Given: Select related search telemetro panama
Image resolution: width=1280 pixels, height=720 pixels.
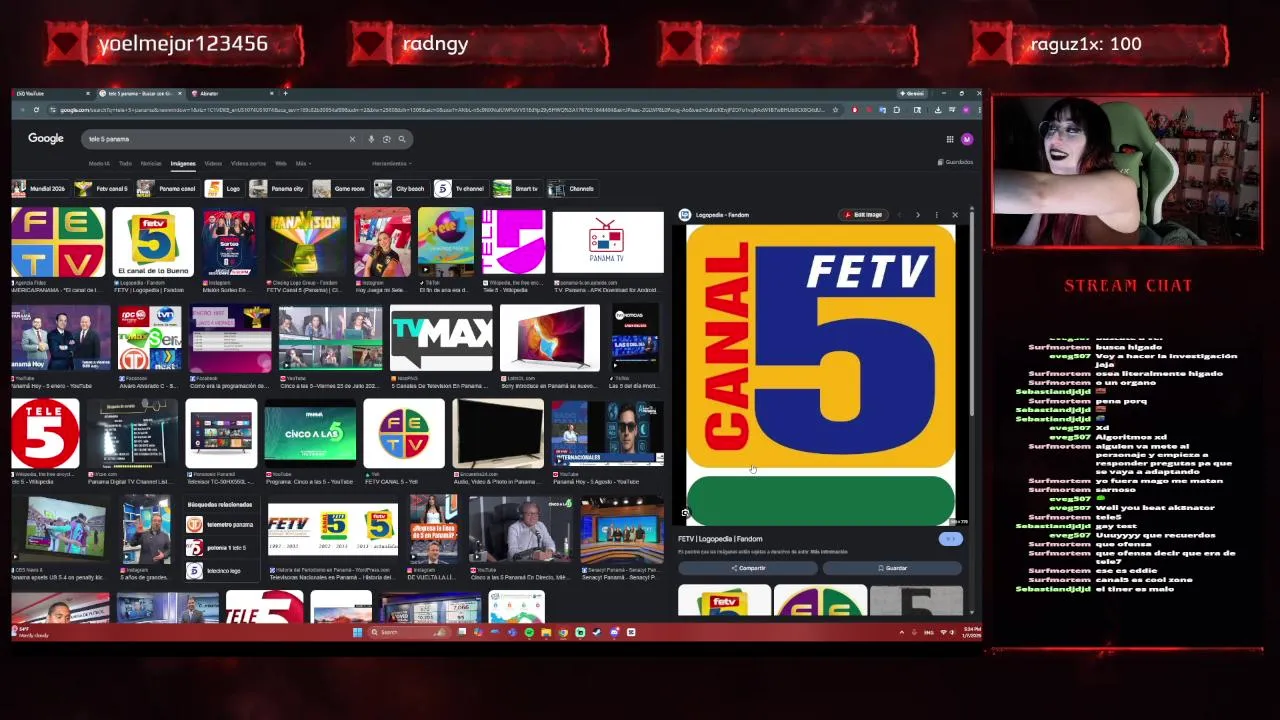Looking at the screenshot, I should click(x=221, y=524).
